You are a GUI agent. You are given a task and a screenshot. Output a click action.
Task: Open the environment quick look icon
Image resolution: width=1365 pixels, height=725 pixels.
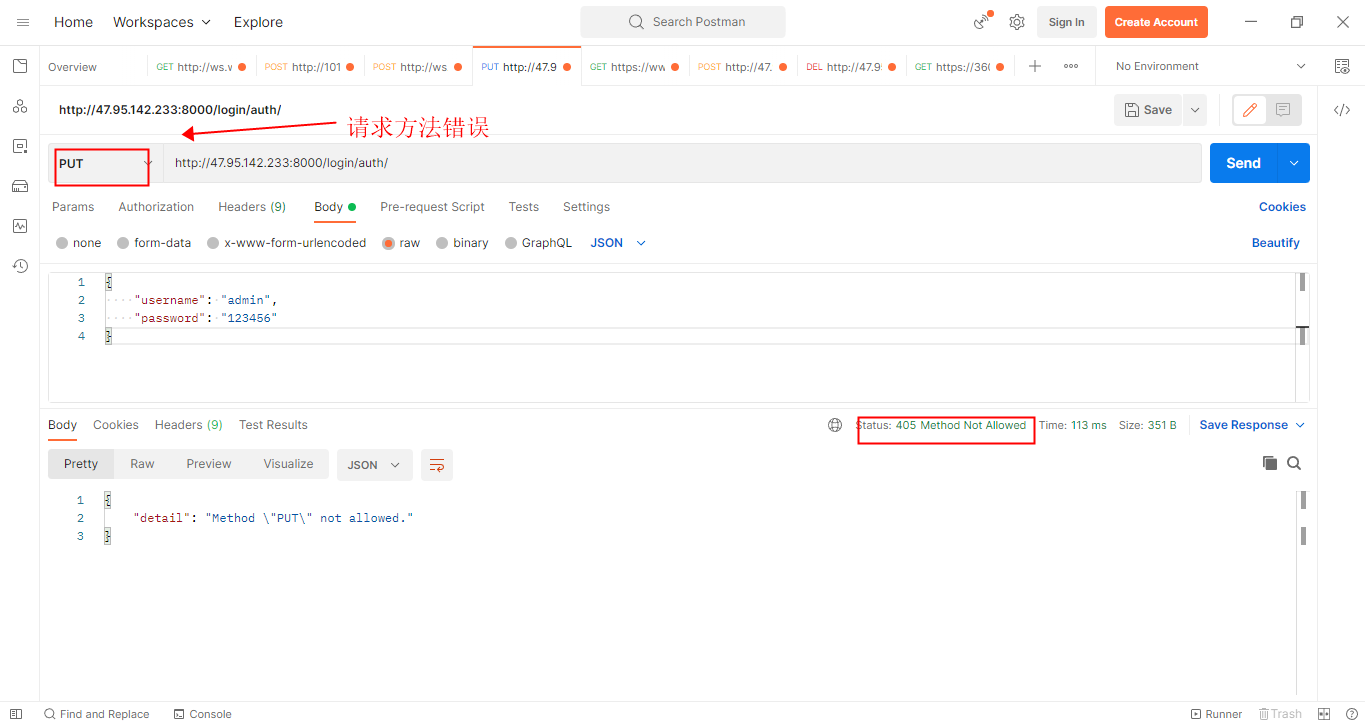tap(1342, 66)
